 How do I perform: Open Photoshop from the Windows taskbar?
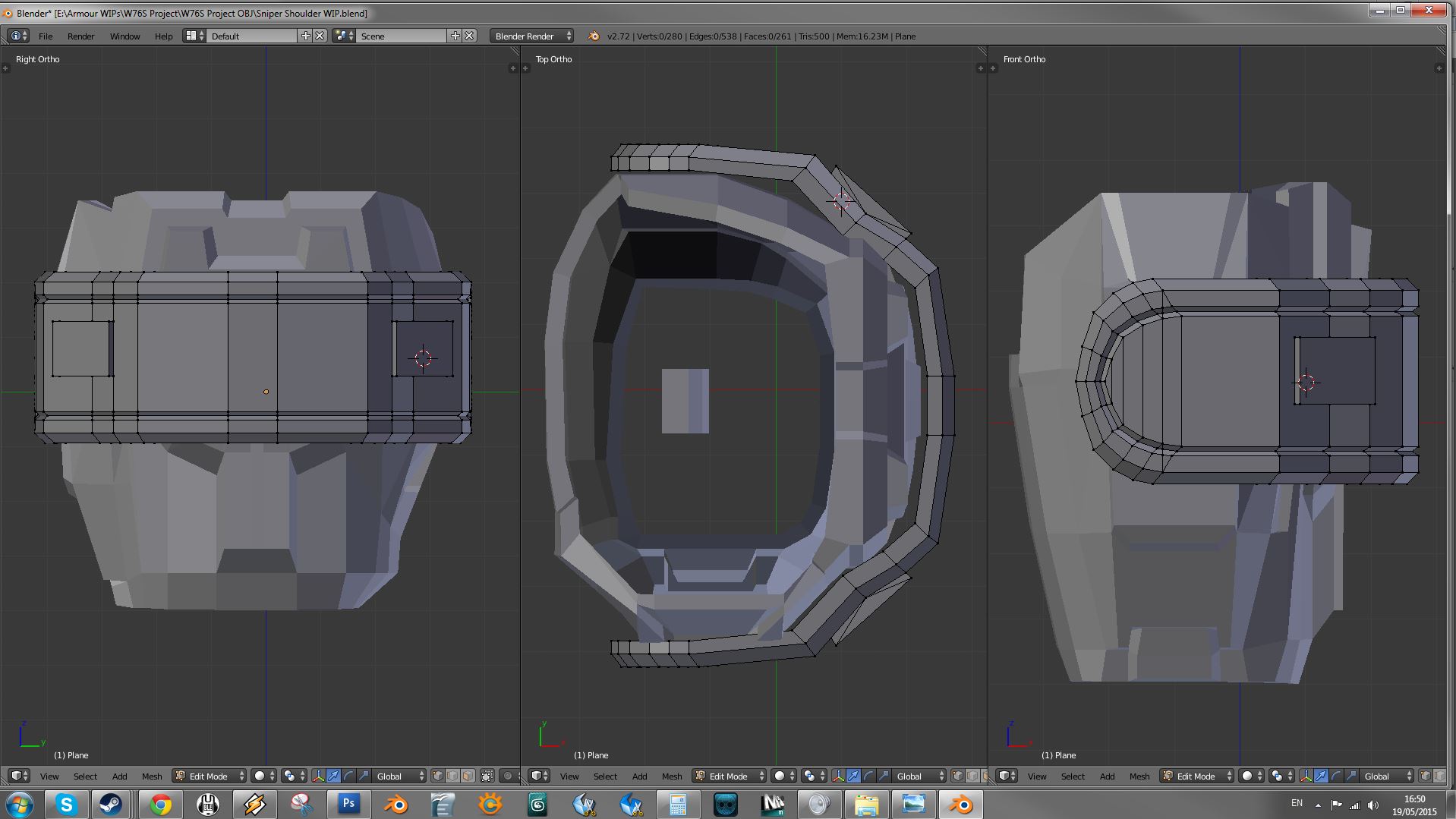tap(348, 804)
